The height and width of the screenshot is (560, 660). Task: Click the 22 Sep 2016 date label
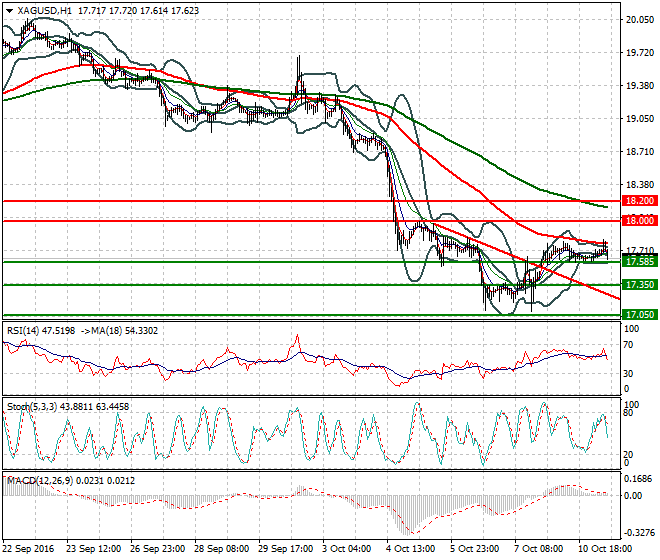(x=29, y=549)
